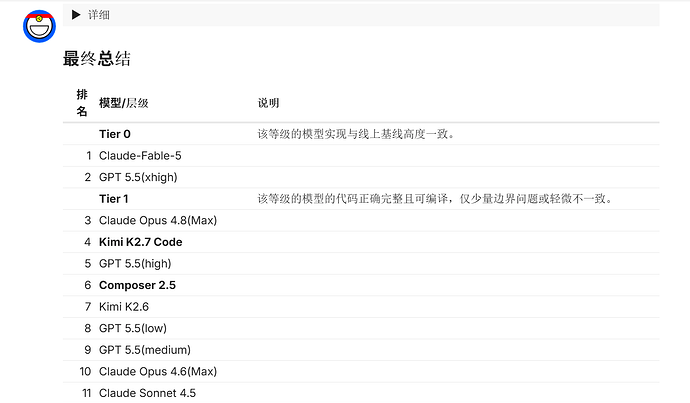
Task: Click rank number 7 beside Kimi K2.6
Action: [x=88, y=306]
